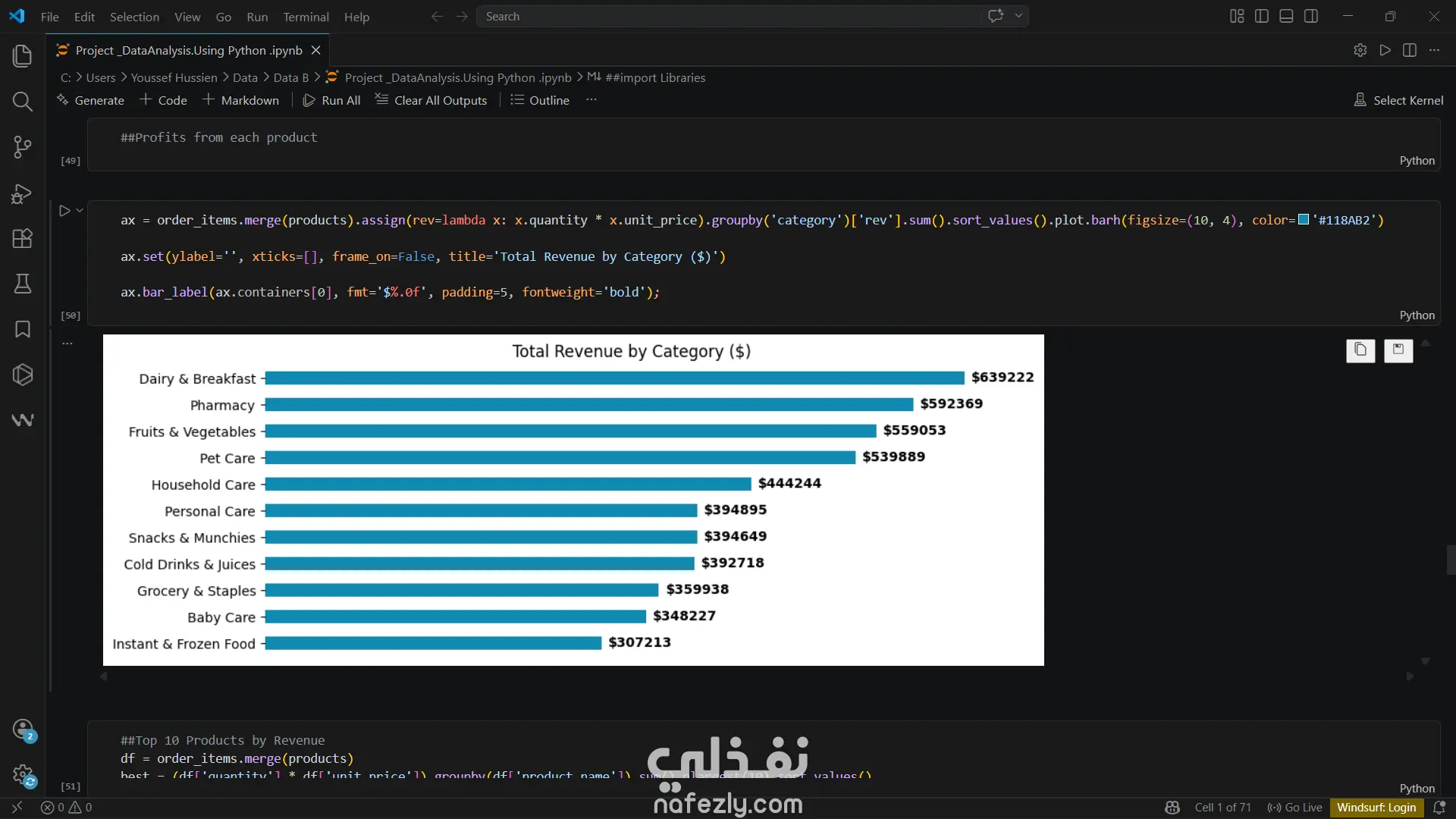The image size is (1456, 819).
Task: Open dropdown arrow next to Copilot icon
Action: point(1018,16)
